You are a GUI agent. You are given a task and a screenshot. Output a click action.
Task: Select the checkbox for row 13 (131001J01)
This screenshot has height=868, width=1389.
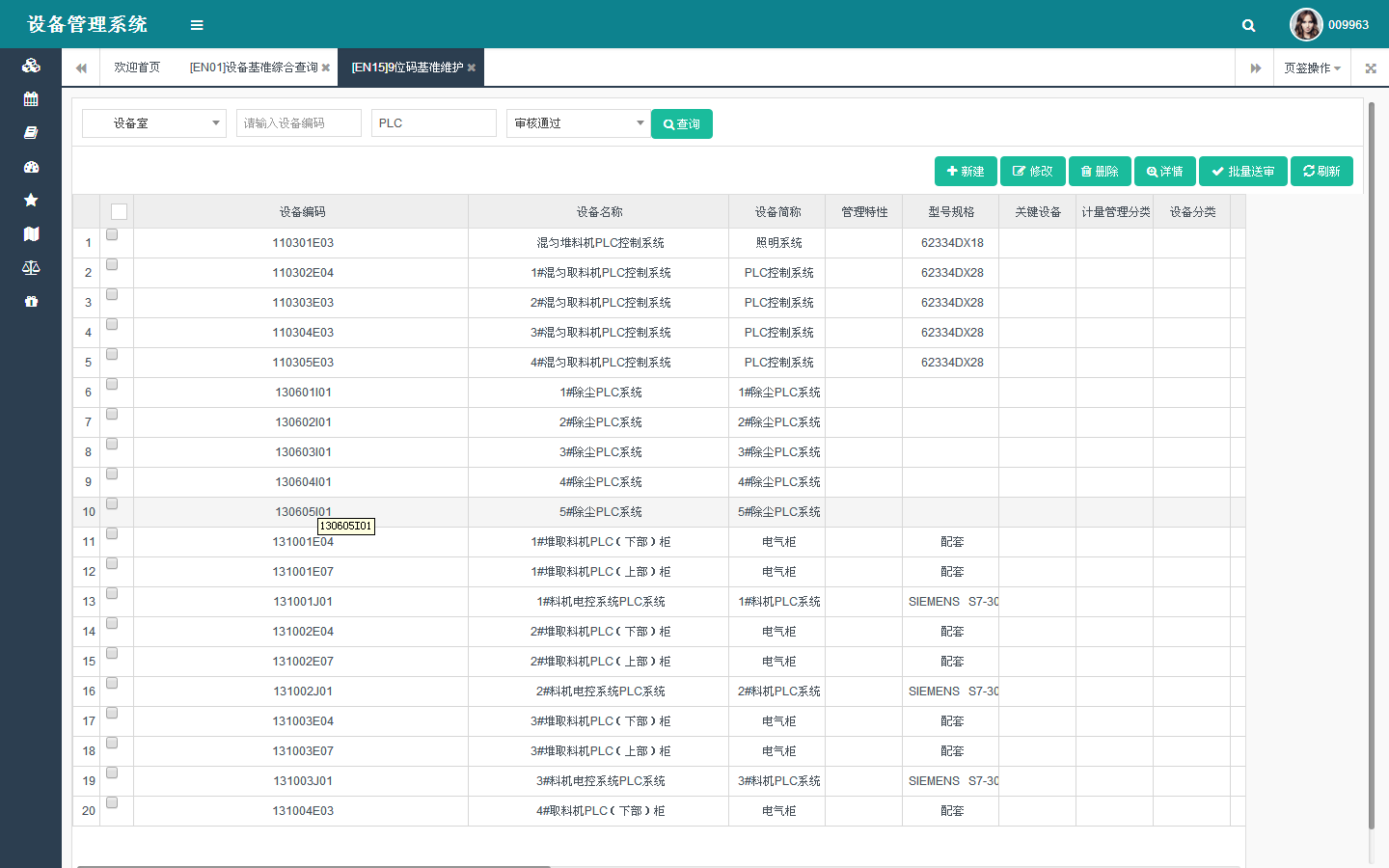tap(112, 594)
